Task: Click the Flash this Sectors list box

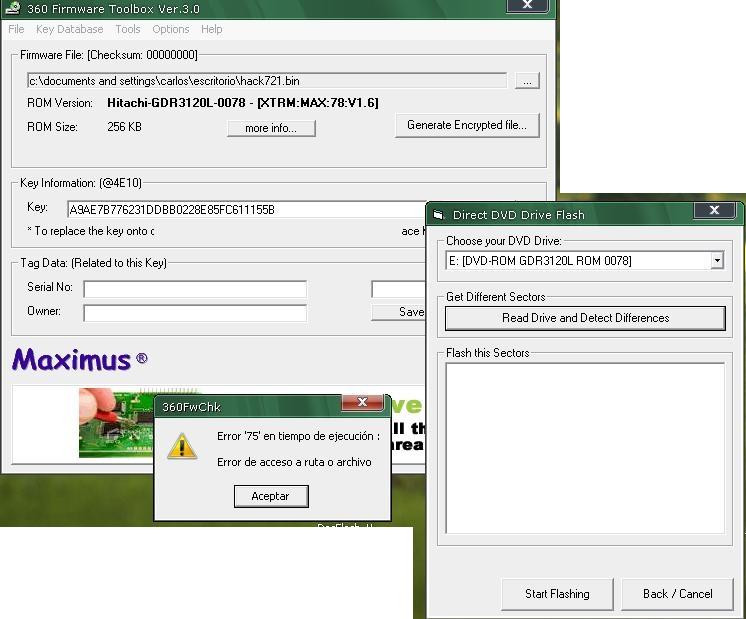Action: (x=585, y=448)
